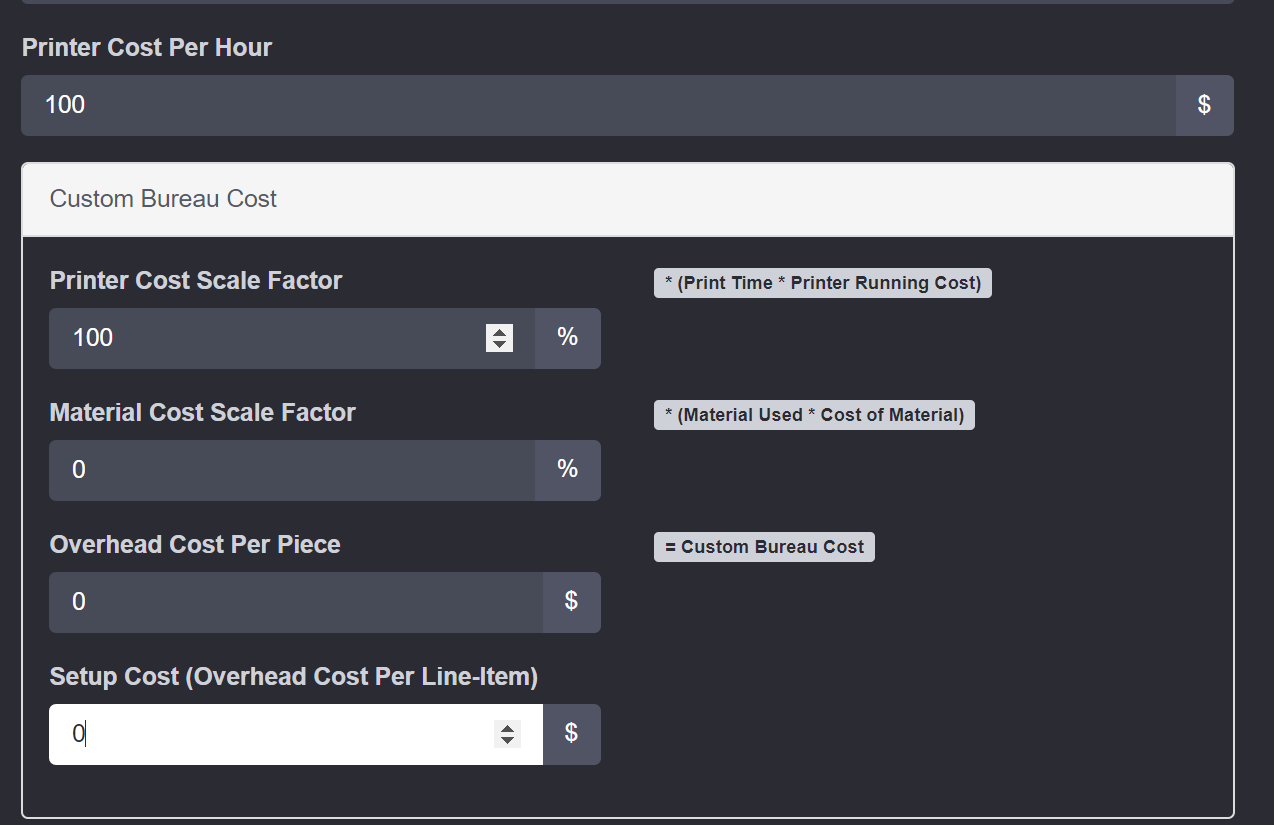Increment Setup Cost using the up arrow

(508, 728)
